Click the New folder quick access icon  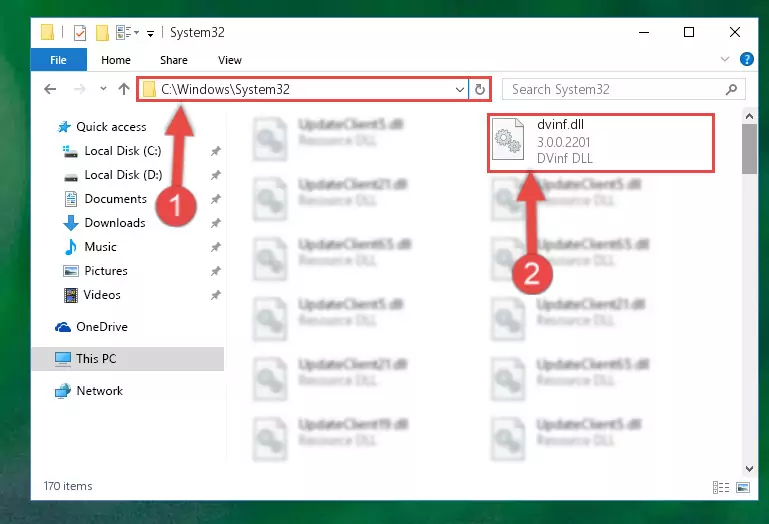coord(102,32)
